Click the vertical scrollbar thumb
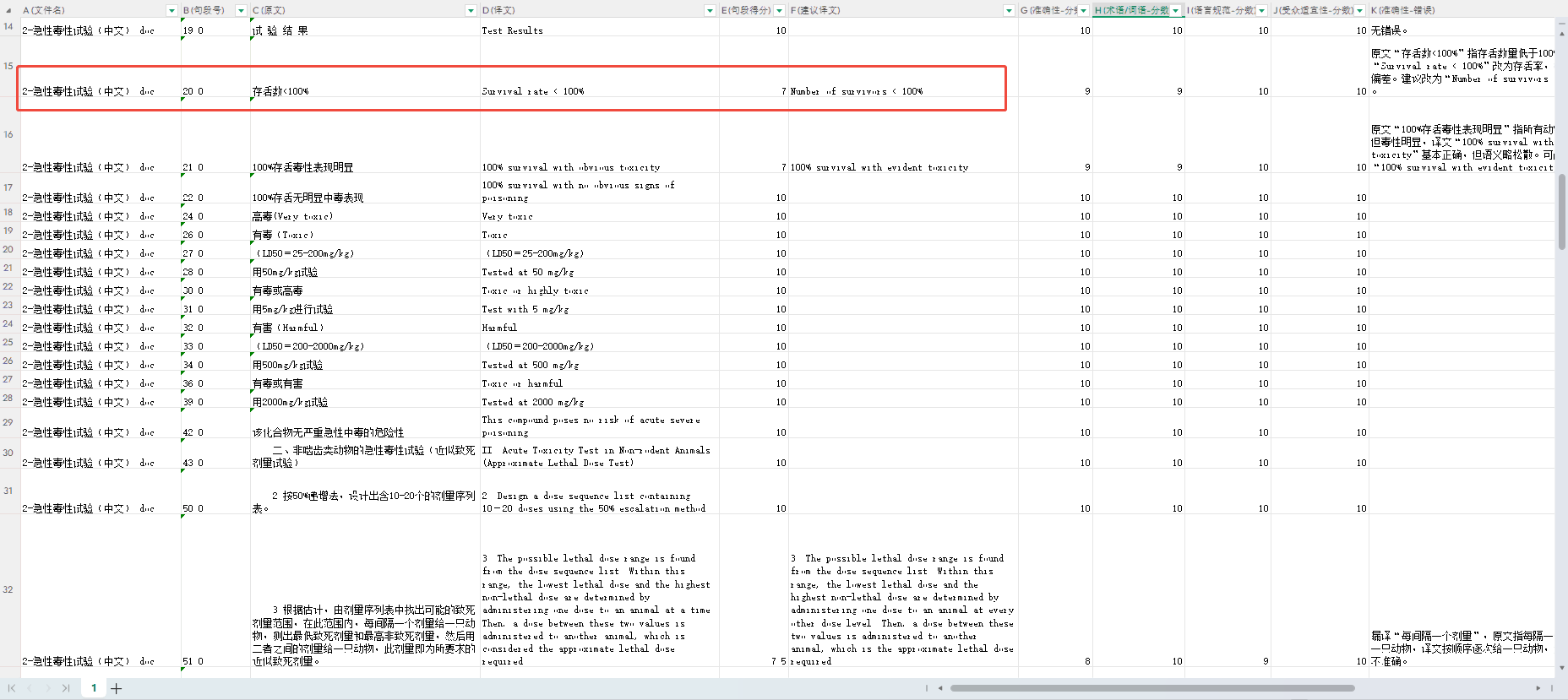The width and height of the screenshot is (1568, 700). [x=1561, y=212]
